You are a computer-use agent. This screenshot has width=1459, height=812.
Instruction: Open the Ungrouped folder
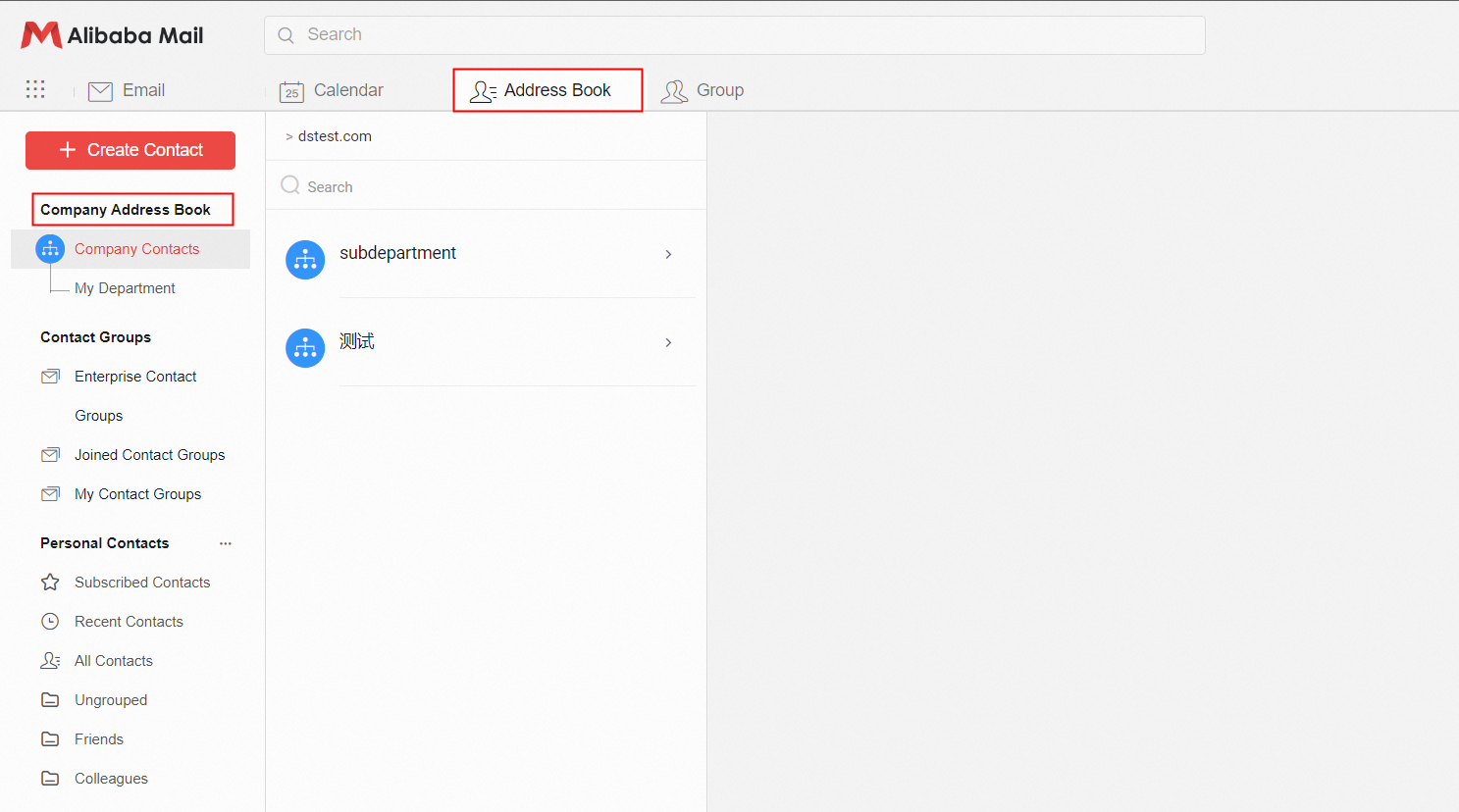pos(111,700)
